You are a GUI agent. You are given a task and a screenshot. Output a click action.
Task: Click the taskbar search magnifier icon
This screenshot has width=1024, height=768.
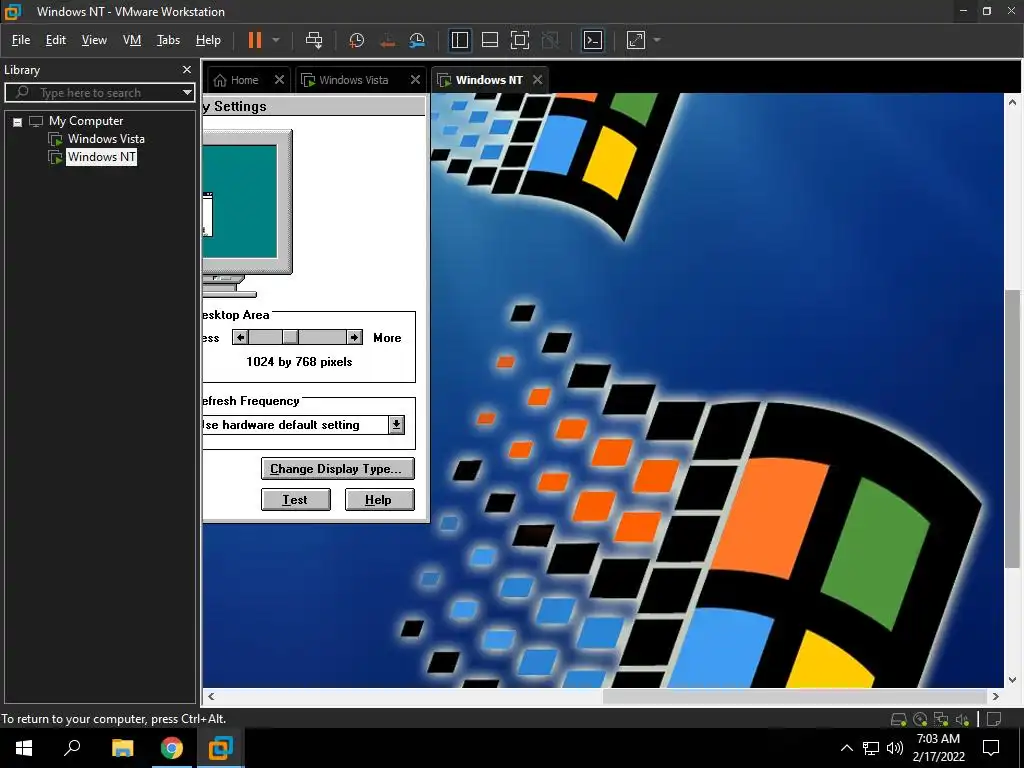(x=72, y=748)
